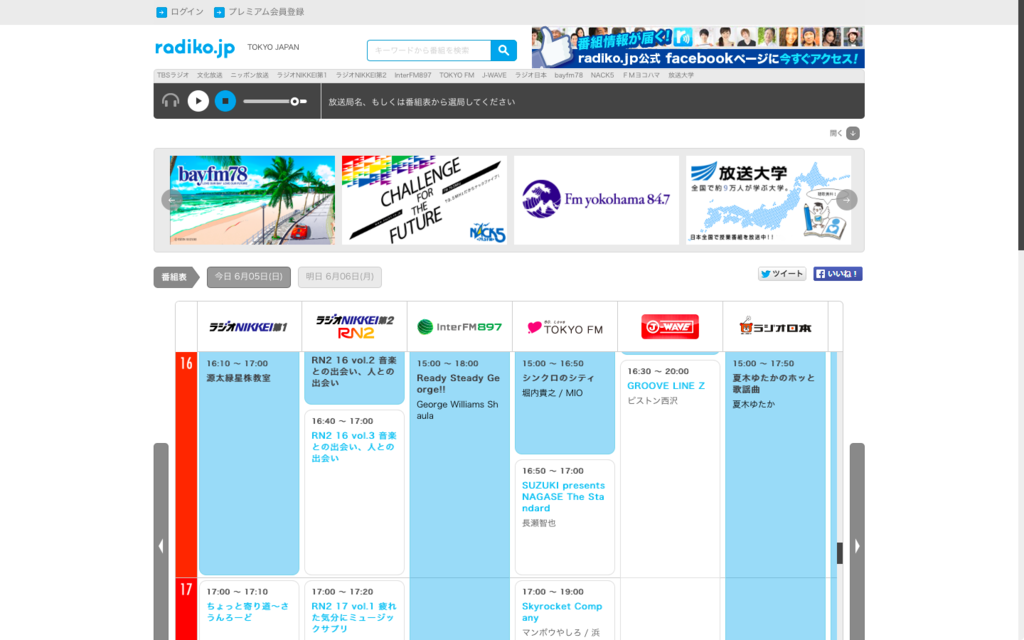The height and width of the screenshot is (640, 1024).
Task: Open the Skyrocket Company program
Action: point(562,612)
